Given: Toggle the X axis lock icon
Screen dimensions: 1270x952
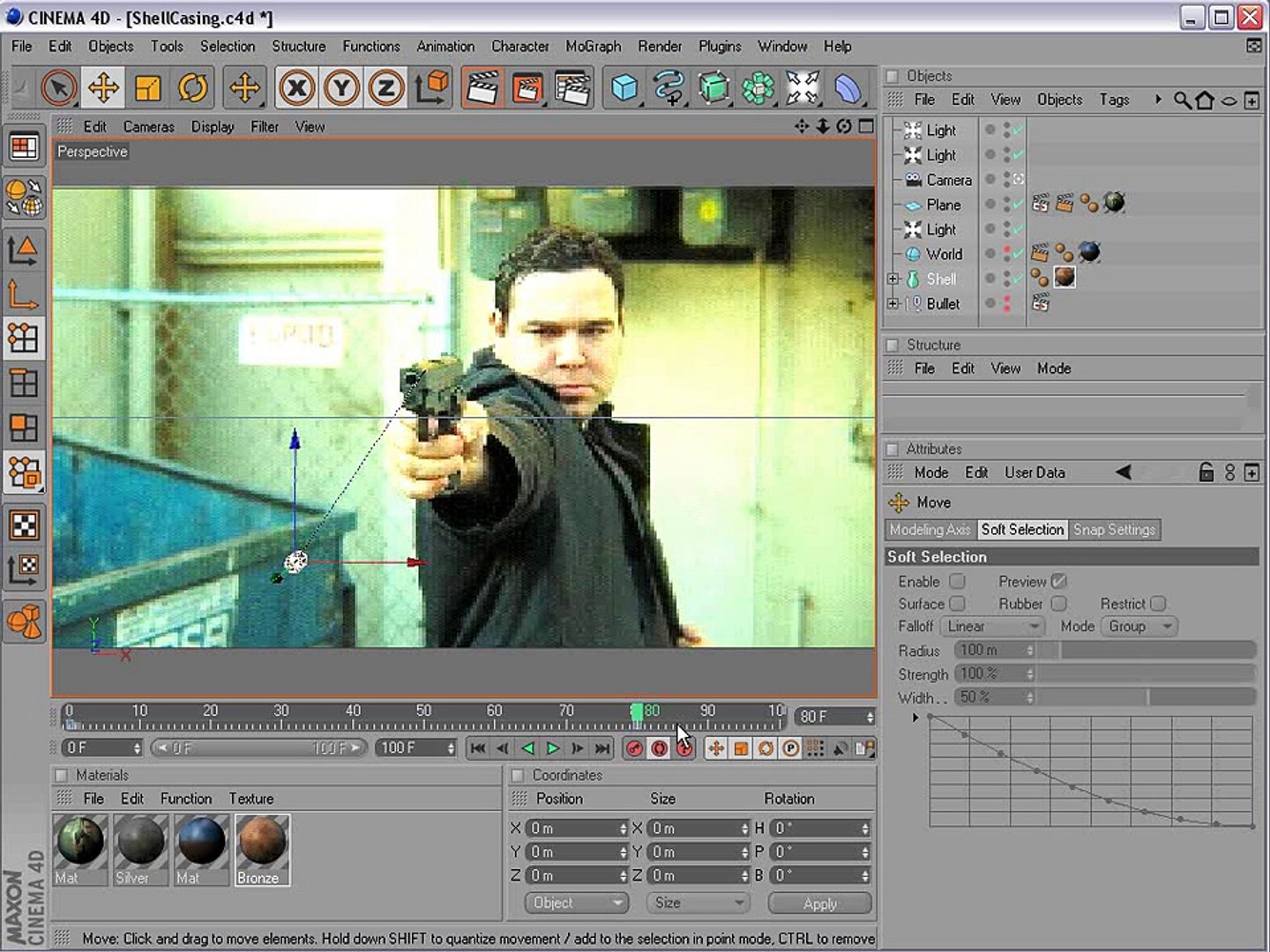Looking at the screenshot, I should (x=296, y=88).
